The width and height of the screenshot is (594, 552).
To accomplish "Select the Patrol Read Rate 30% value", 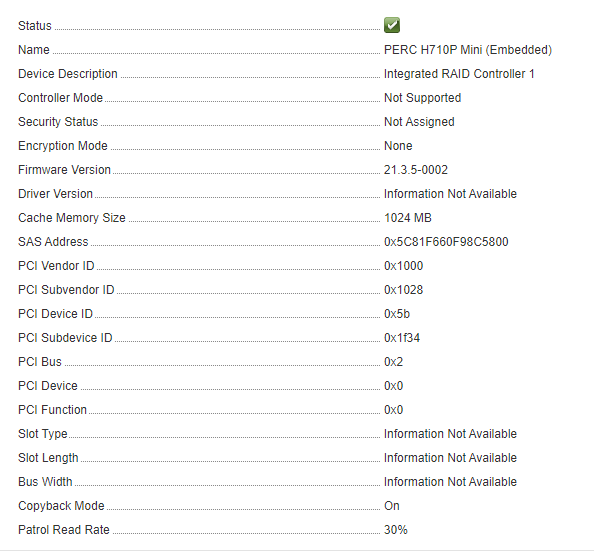I will (395, 530).
